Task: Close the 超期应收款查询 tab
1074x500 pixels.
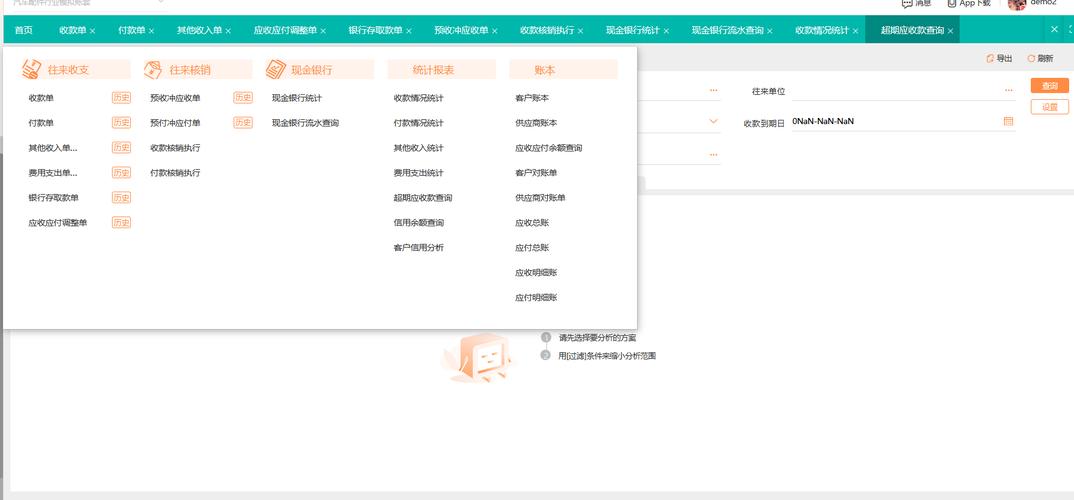Action: point(950,31)
